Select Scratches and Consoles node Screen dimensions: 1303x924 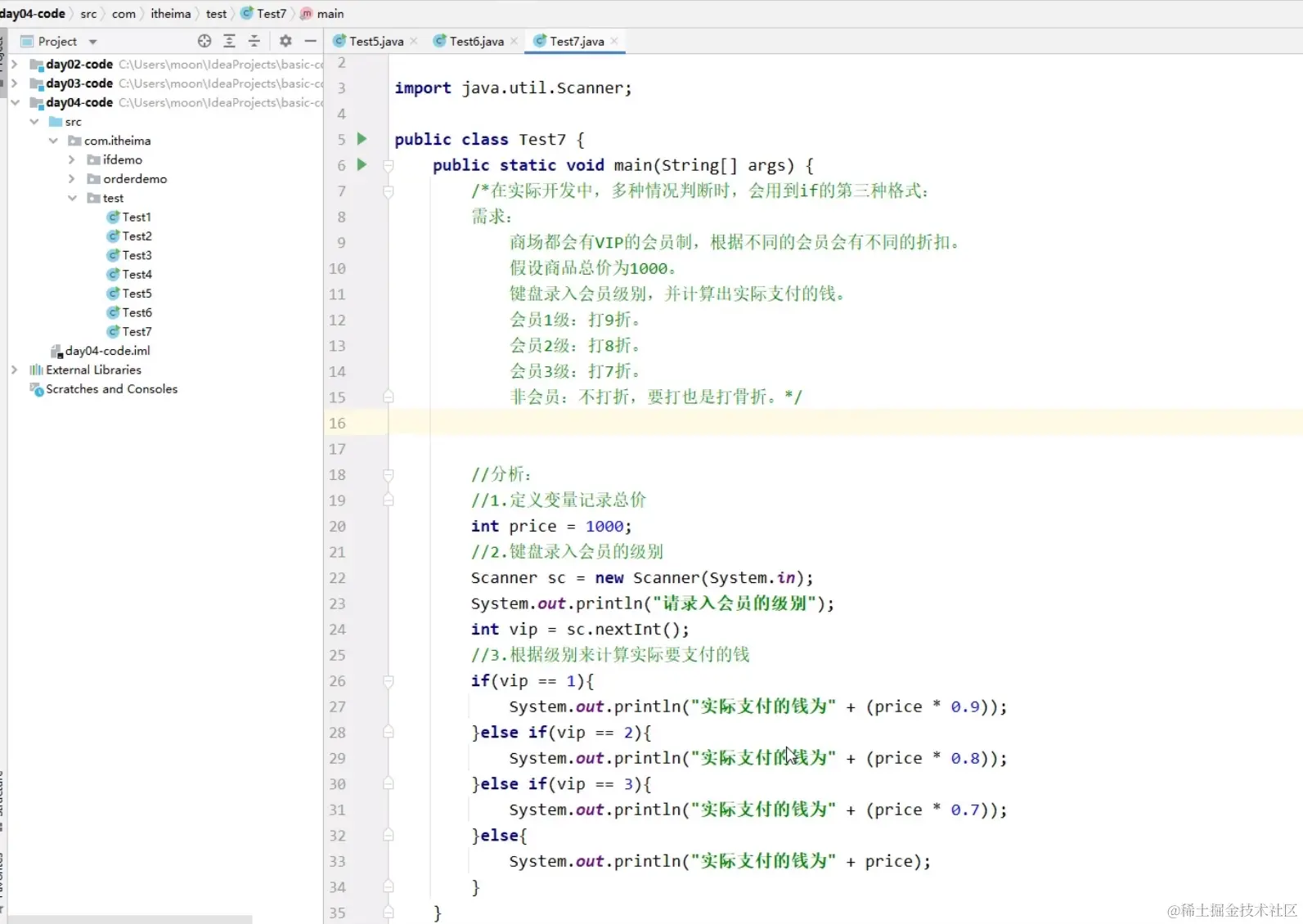point(104,389)
